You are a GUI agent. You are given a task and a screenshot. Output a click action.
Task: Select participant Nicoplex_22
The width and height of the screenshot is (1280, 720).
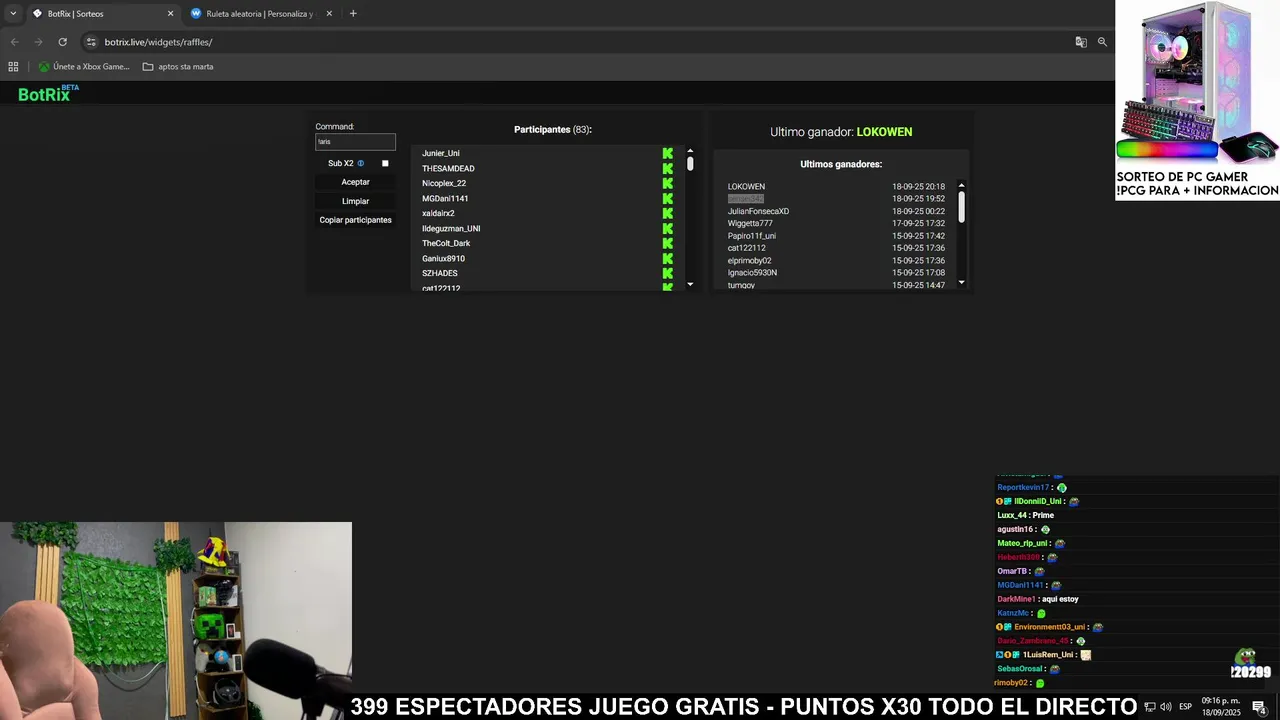(x=444, y=183)
